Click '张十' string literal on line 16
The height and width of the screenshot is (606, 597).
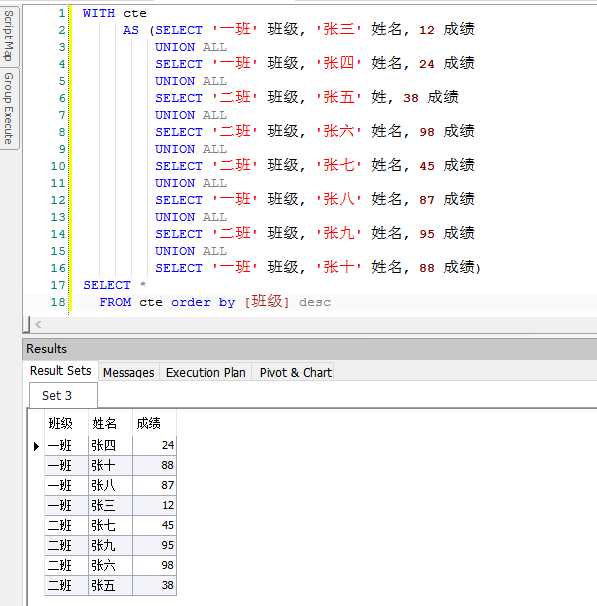coord(338,267)
